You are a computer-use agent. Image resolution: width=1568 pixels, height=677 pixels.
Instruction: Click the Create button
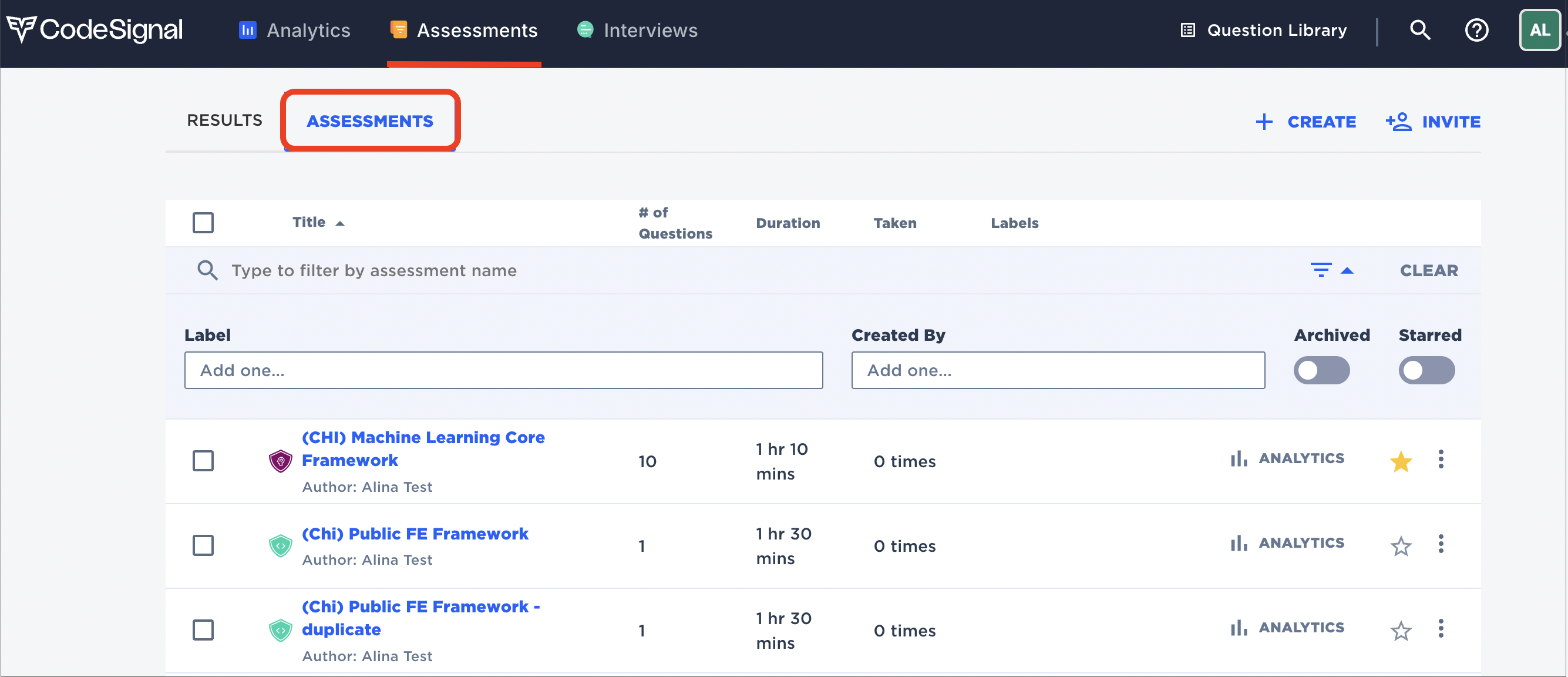(x=1305, y=121)
